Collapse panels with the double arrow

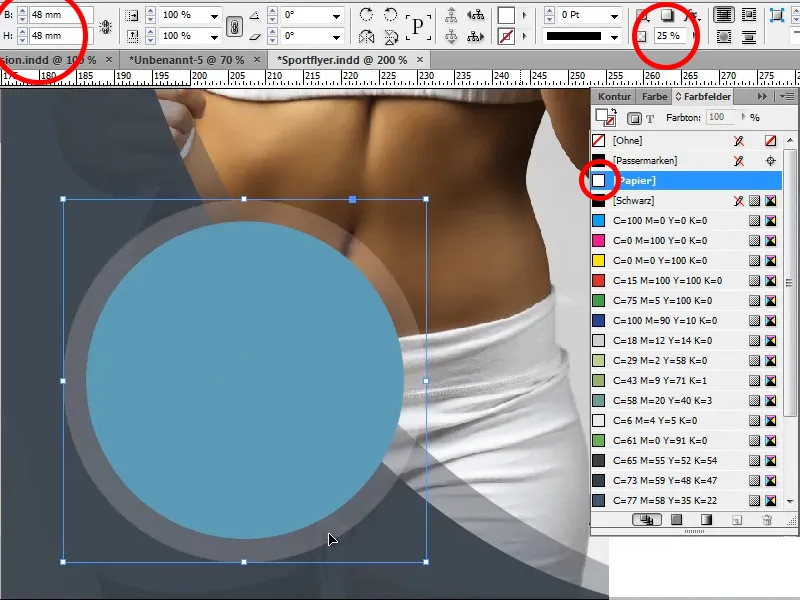(762, 96)
